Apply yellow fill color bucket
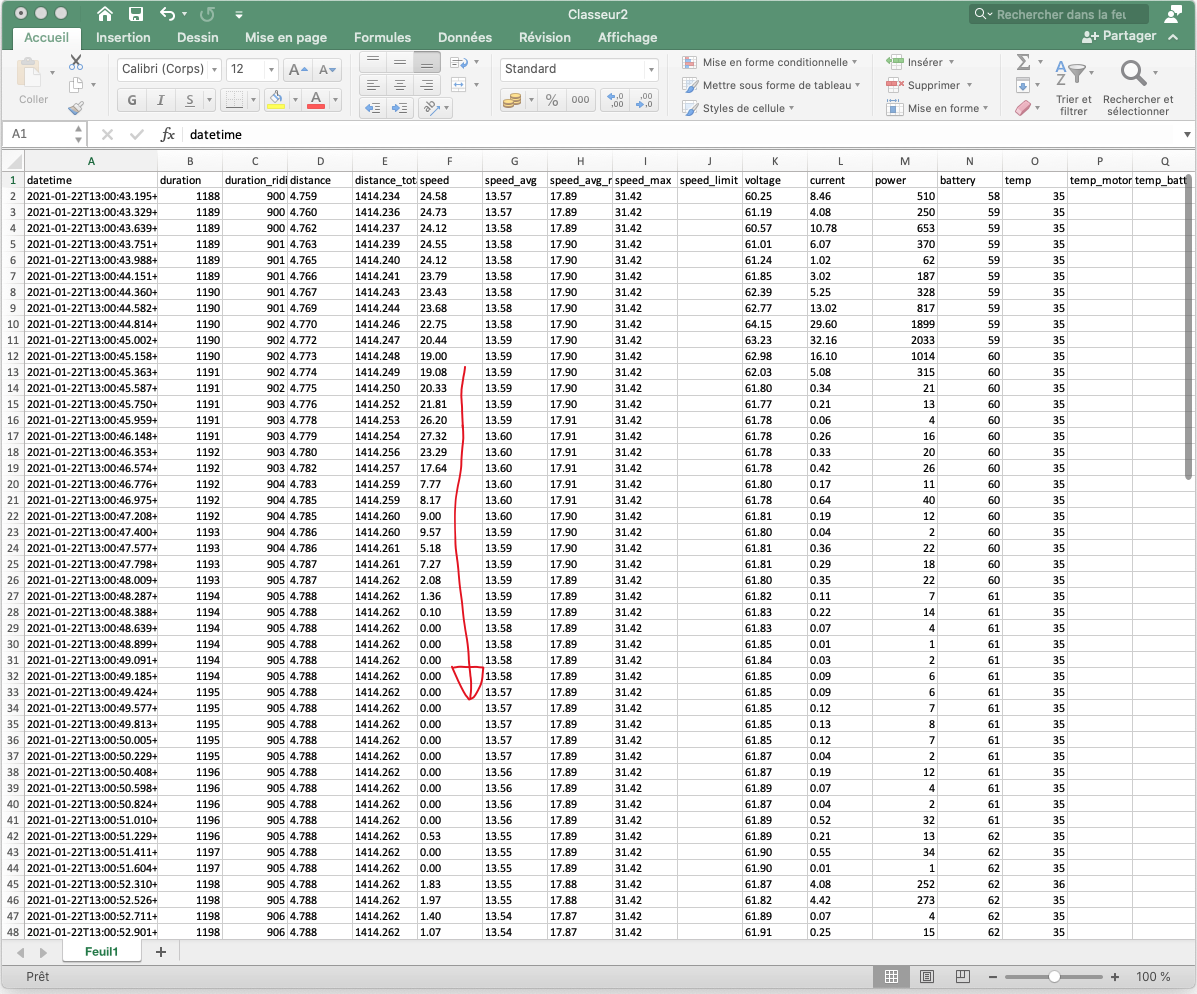This screenshot has width=1197, height=994. pyautogui.click(x=276, y=100)
